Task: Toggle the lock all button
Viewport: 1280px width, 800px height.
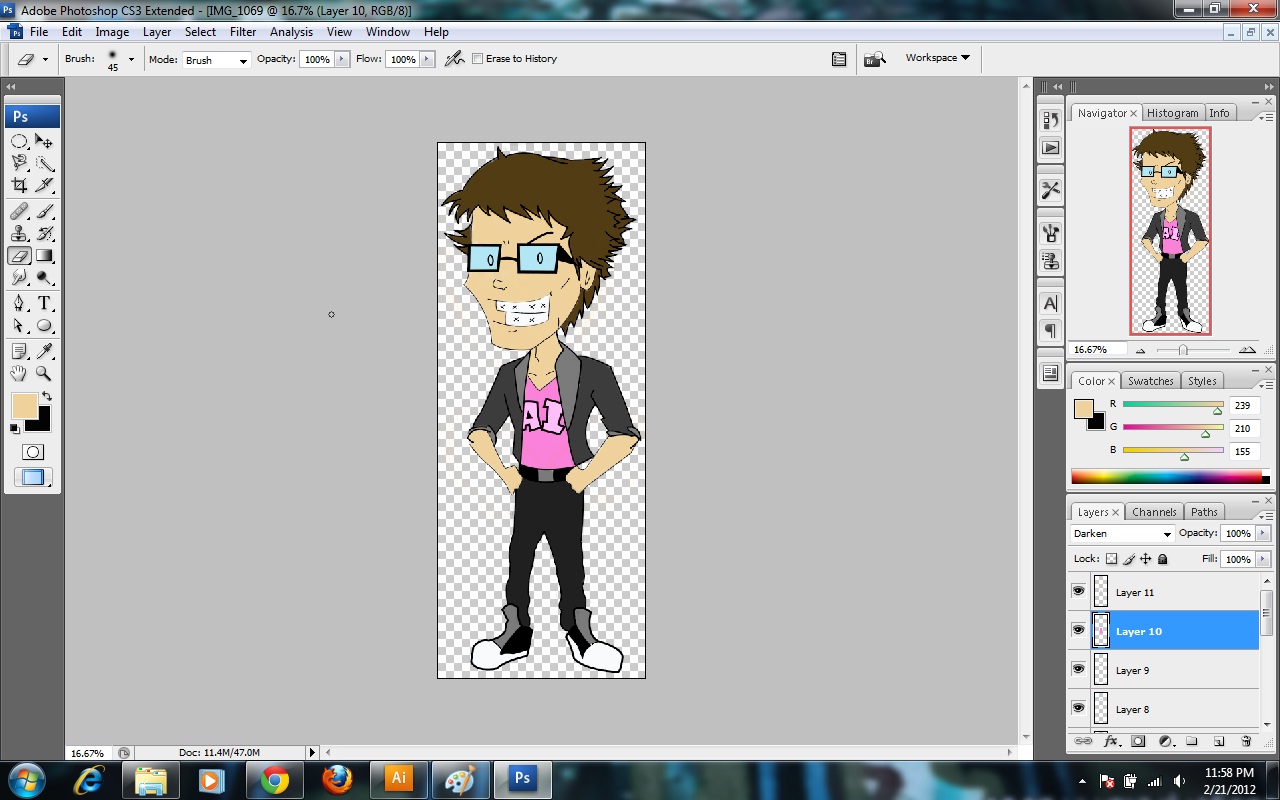Action: tap(1163, 559)
